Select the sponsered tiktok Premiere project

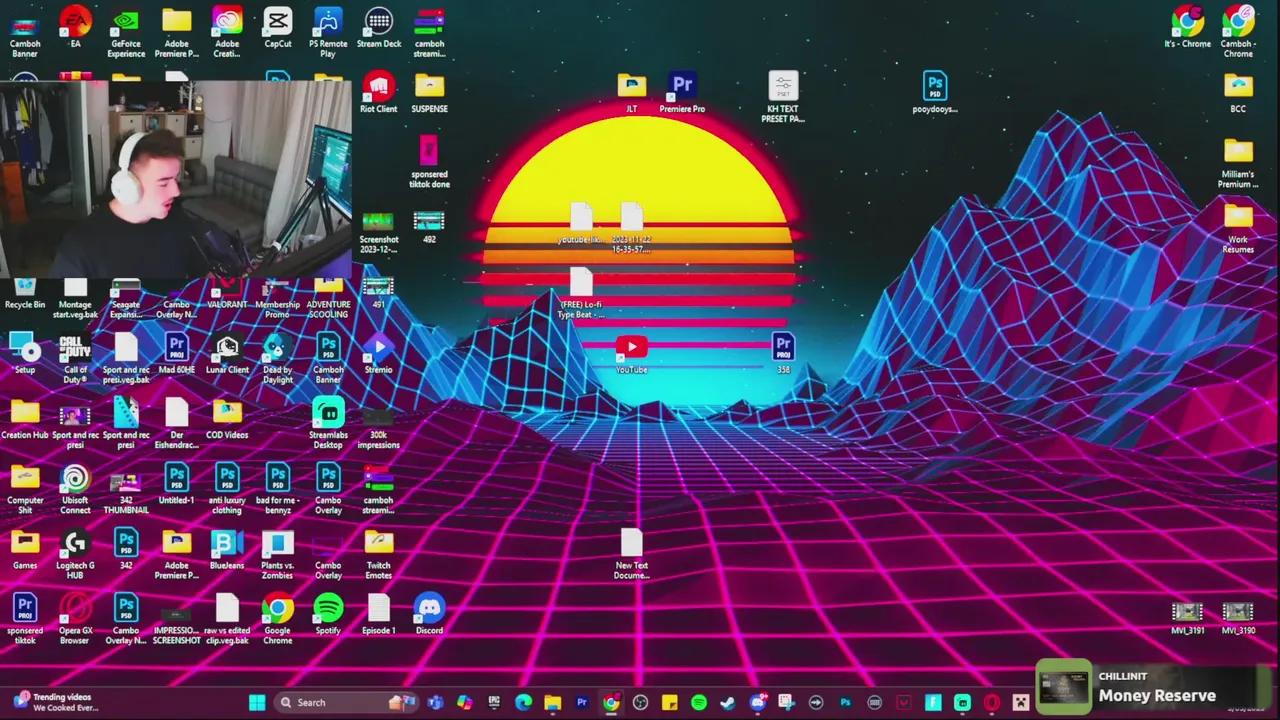[25, 619]
